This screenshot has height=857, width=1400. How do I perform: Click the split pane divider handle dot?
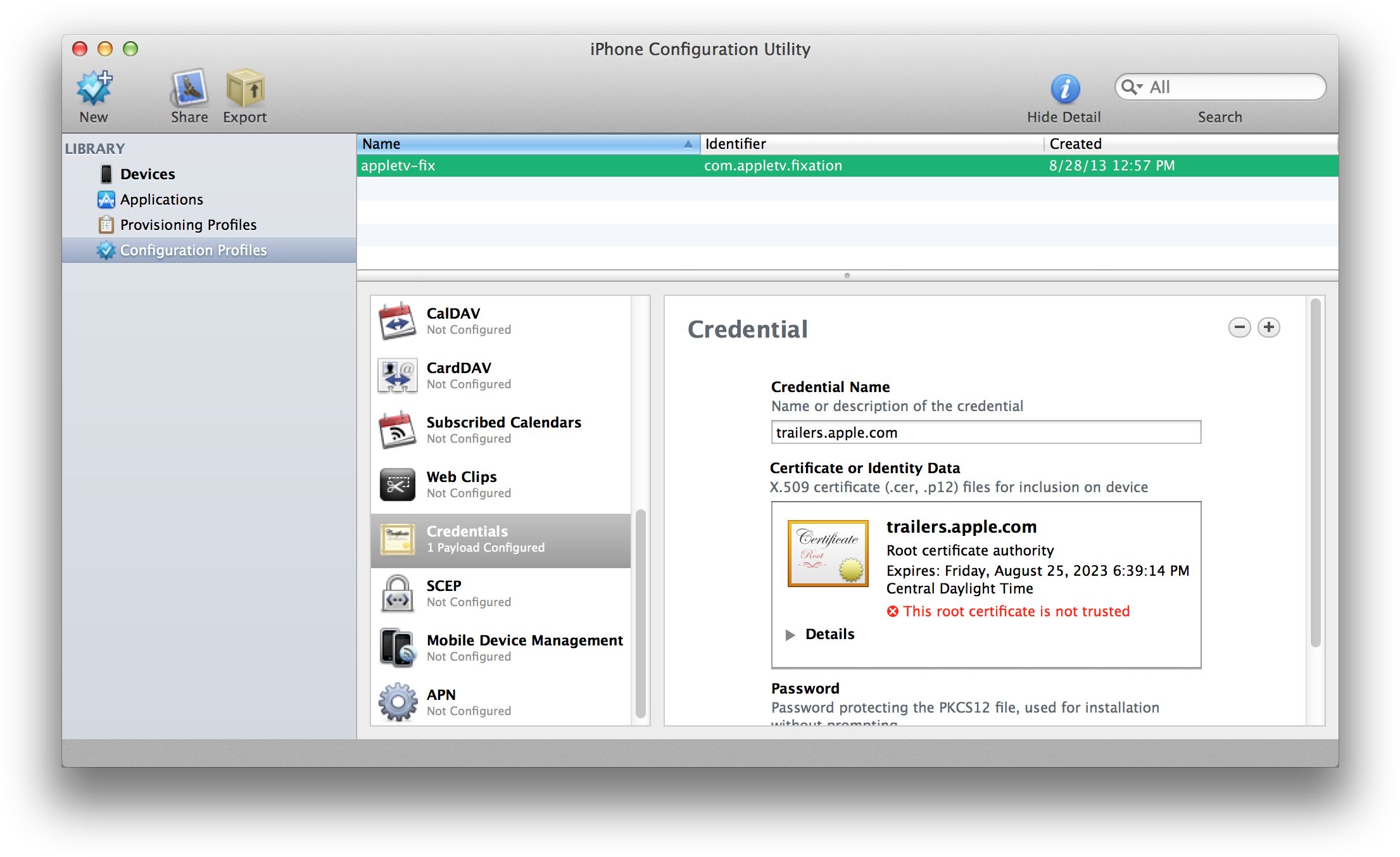pyautogui.click(x=847, y=276)
